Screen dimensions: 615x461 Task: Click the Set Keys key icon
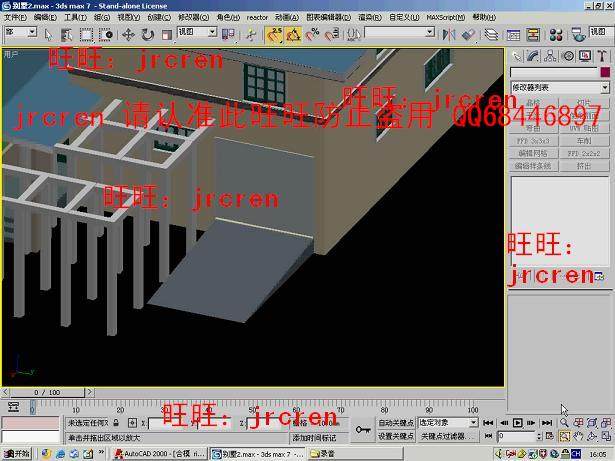pos(363,430)
